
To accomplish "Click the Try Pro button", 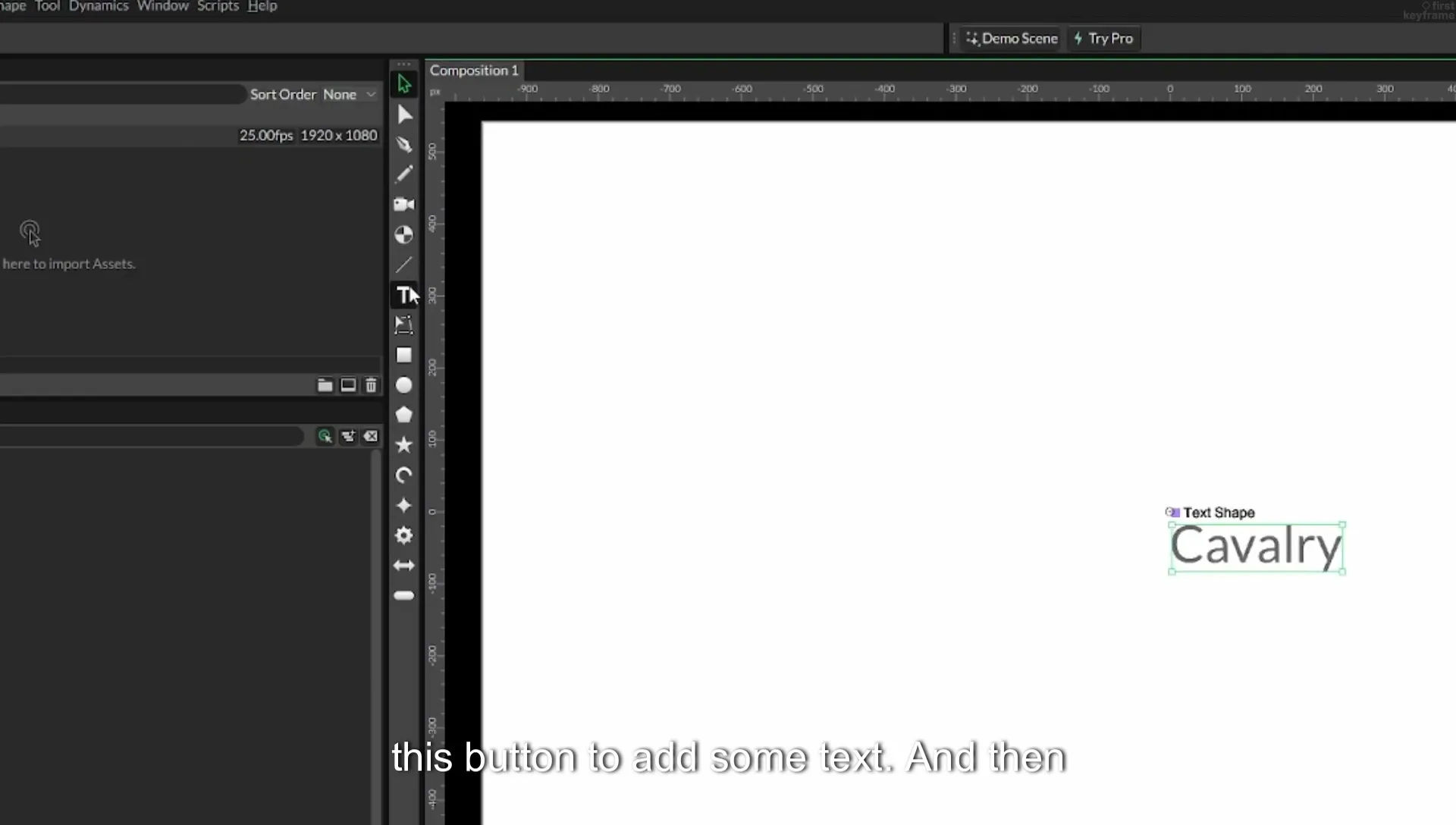I will click(x=1104, y=39).
